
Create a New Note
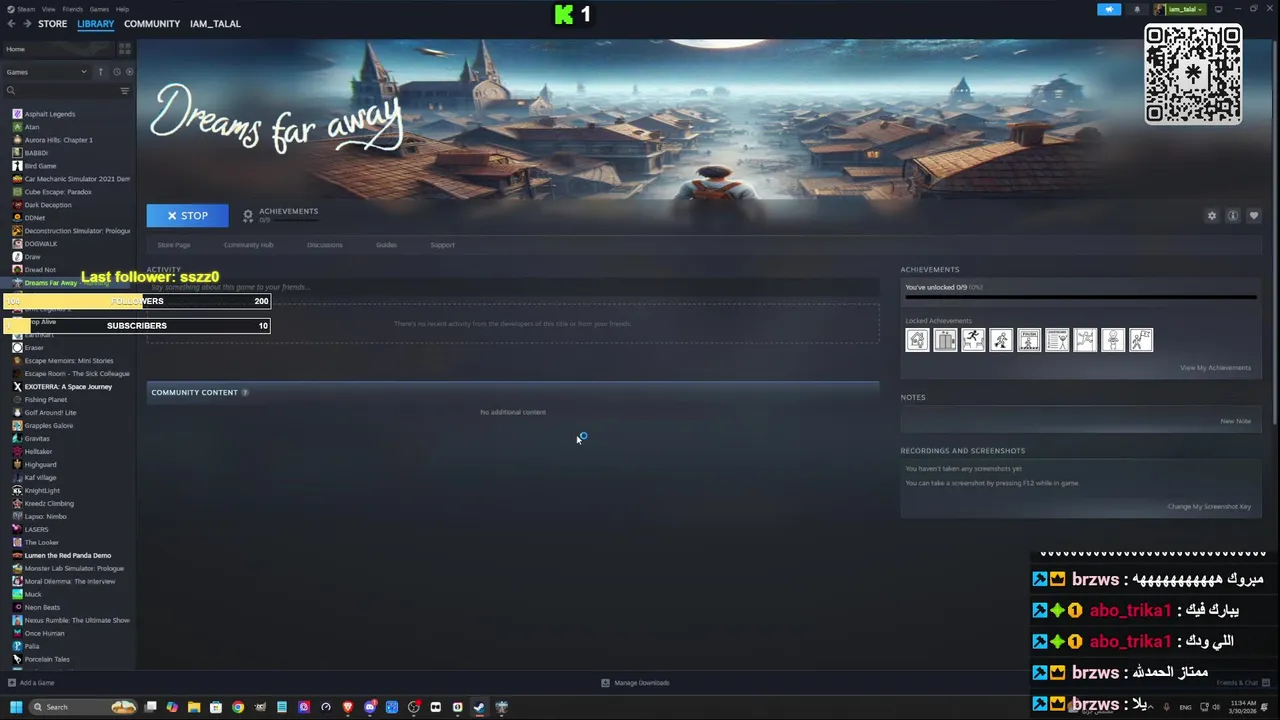tap(1235, 421)
